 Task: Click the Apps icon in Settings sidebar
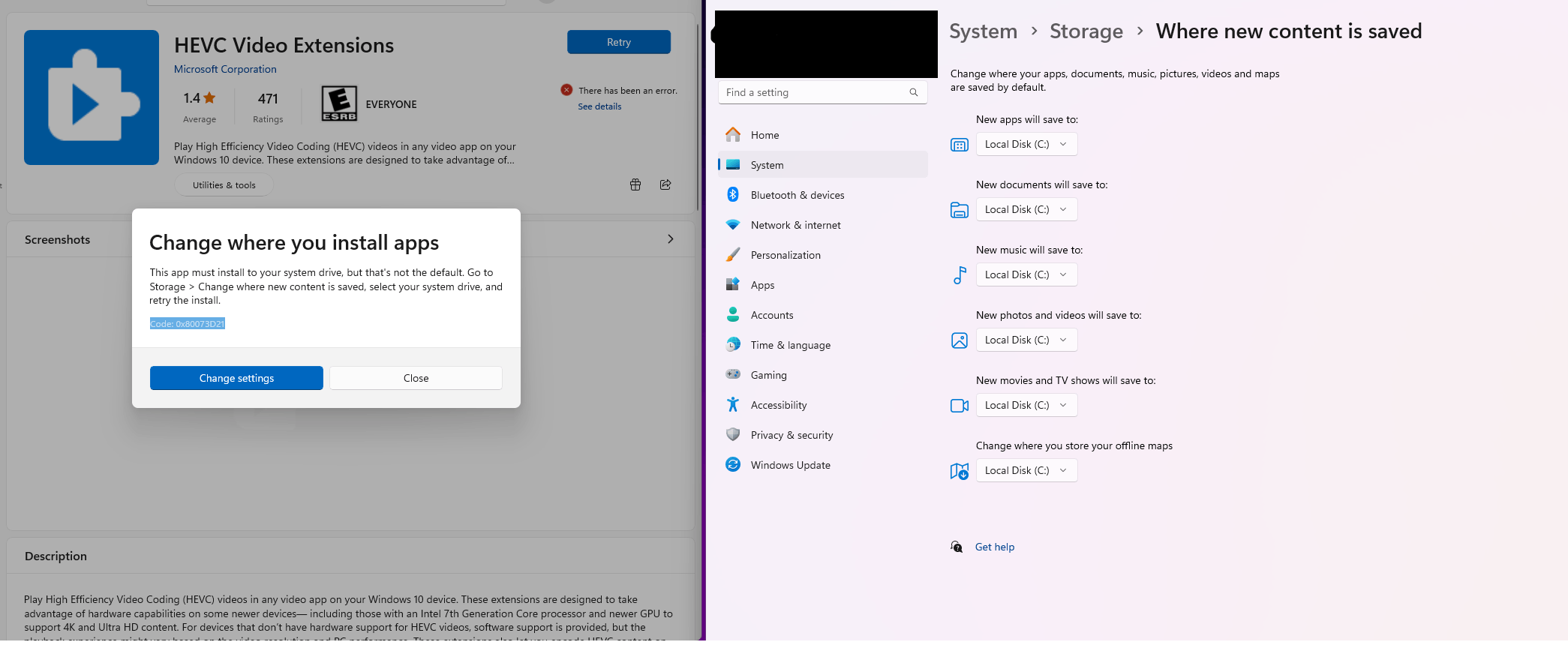point(733,285)
